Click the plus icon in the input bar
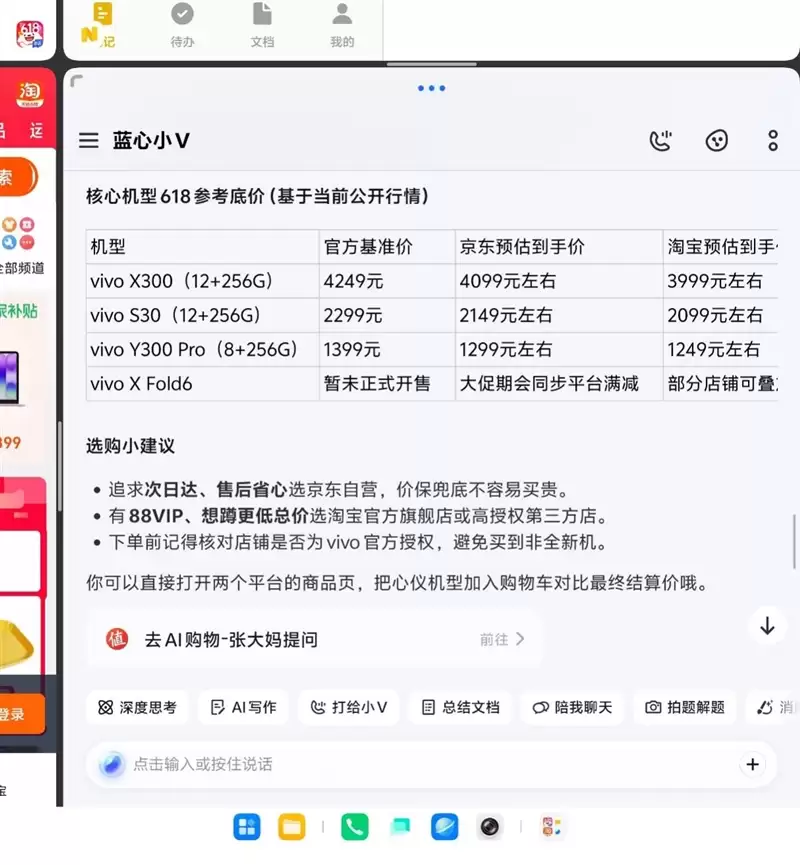 pos(753,764)
